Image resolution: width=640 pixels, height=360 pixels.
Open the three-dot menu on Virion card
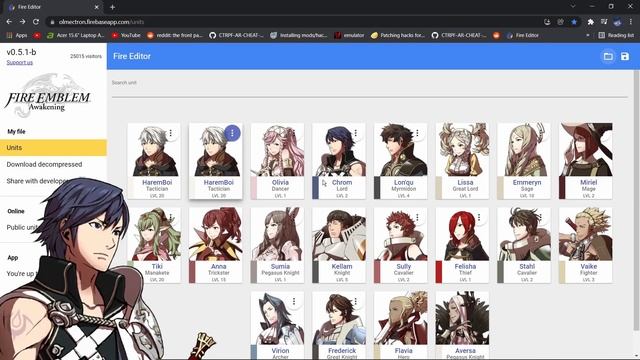click(x=294, y=301)
